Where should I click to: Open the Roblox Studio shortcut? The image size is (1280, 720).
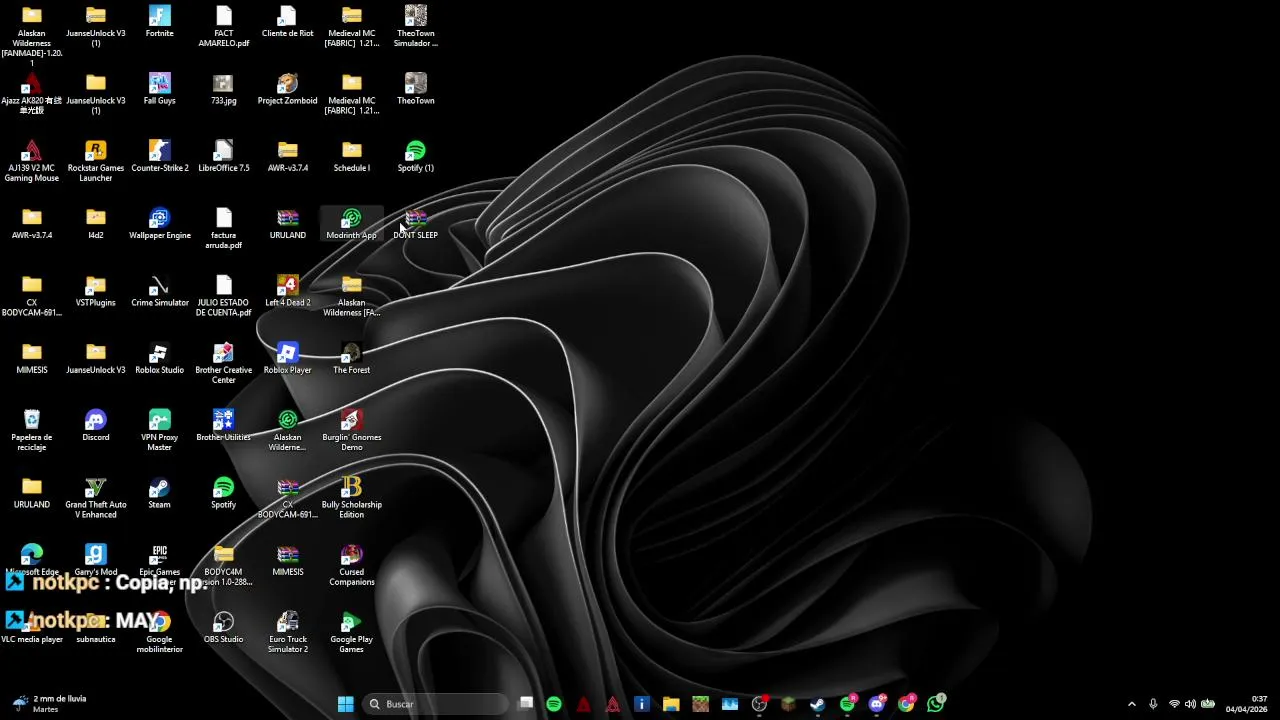(x=159, y=358)
